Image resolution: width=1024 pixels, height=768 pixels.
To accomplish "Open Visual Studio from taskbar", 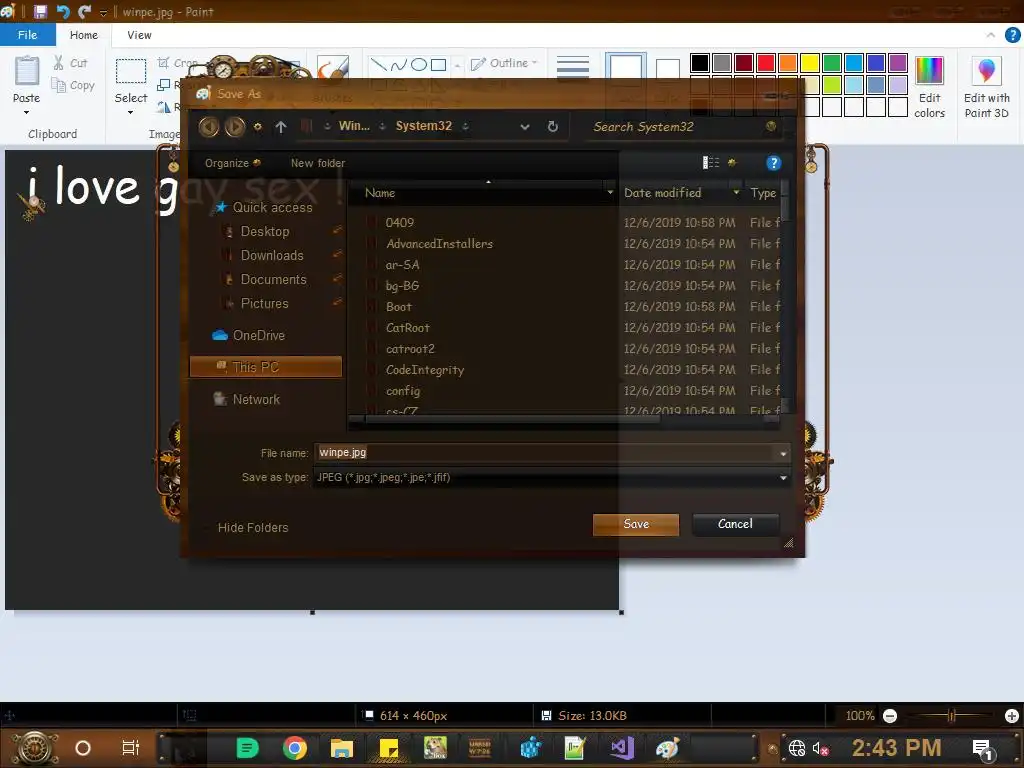I will point(622,748).
